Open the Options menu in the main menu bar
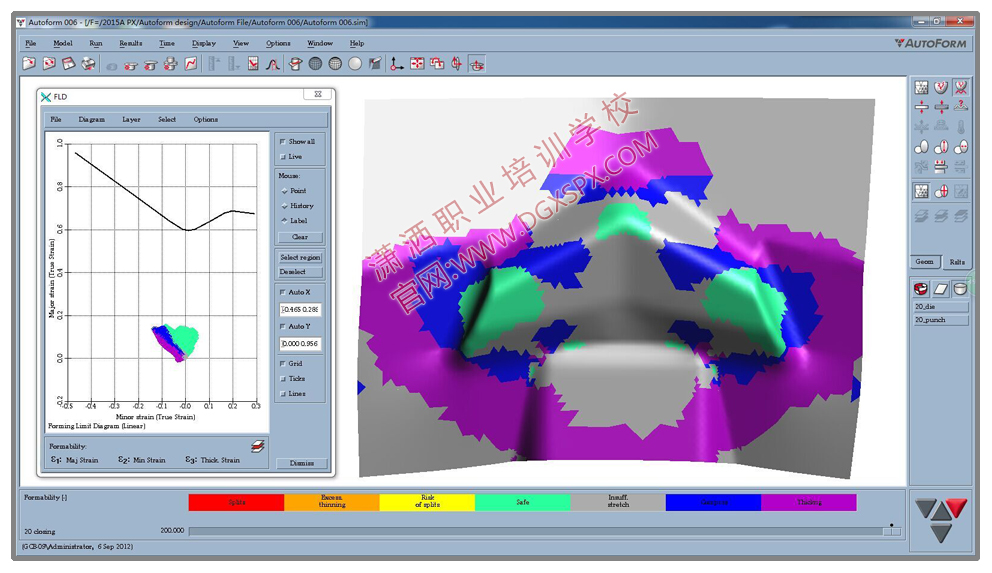The image size is (992, 573). click(278, 44)
